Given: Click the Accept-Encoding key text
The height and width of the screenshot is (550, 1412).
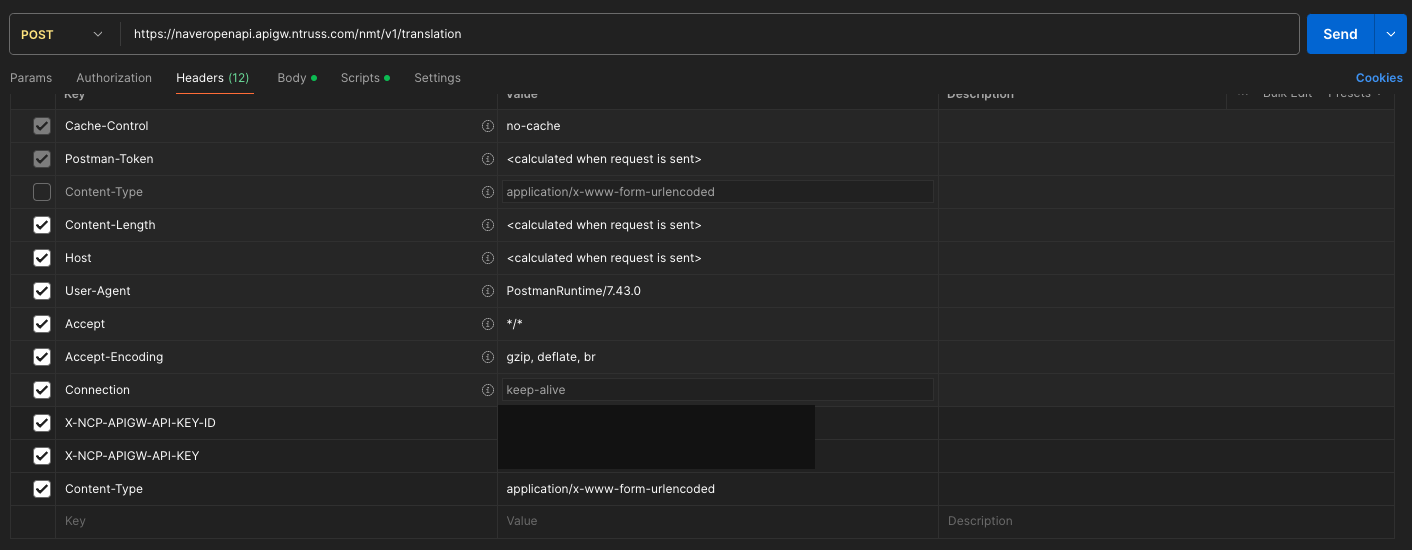Looking at the screenshot, I should (x=114, y=357).
